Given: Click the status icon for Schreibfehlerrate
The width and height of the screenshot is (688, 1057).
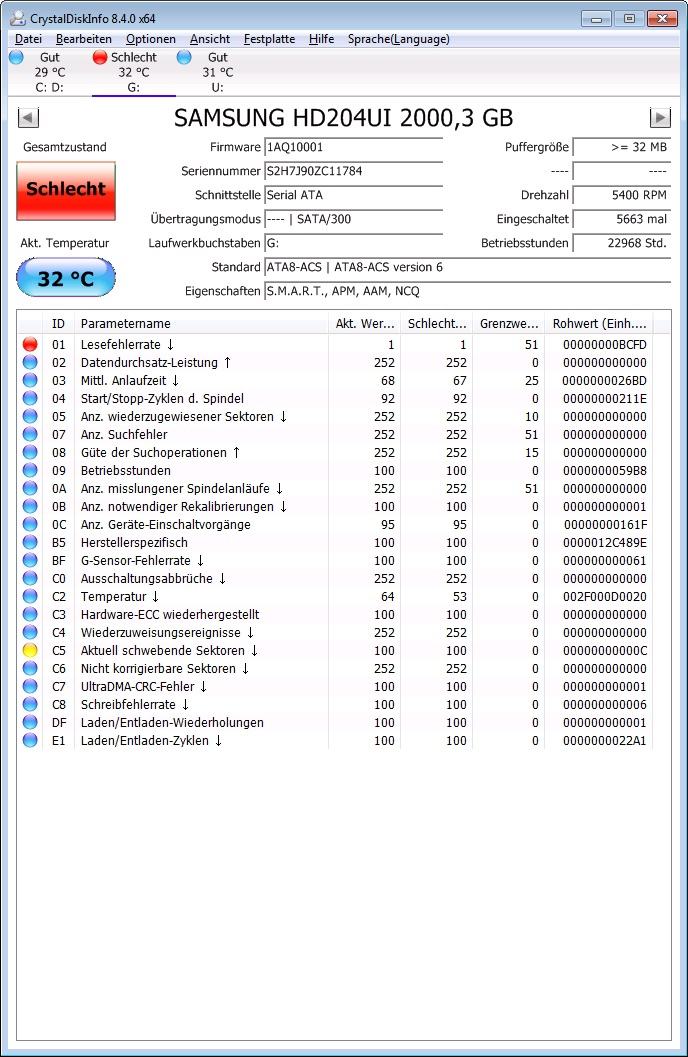Looking at the screenshot, I should [30, 704].
